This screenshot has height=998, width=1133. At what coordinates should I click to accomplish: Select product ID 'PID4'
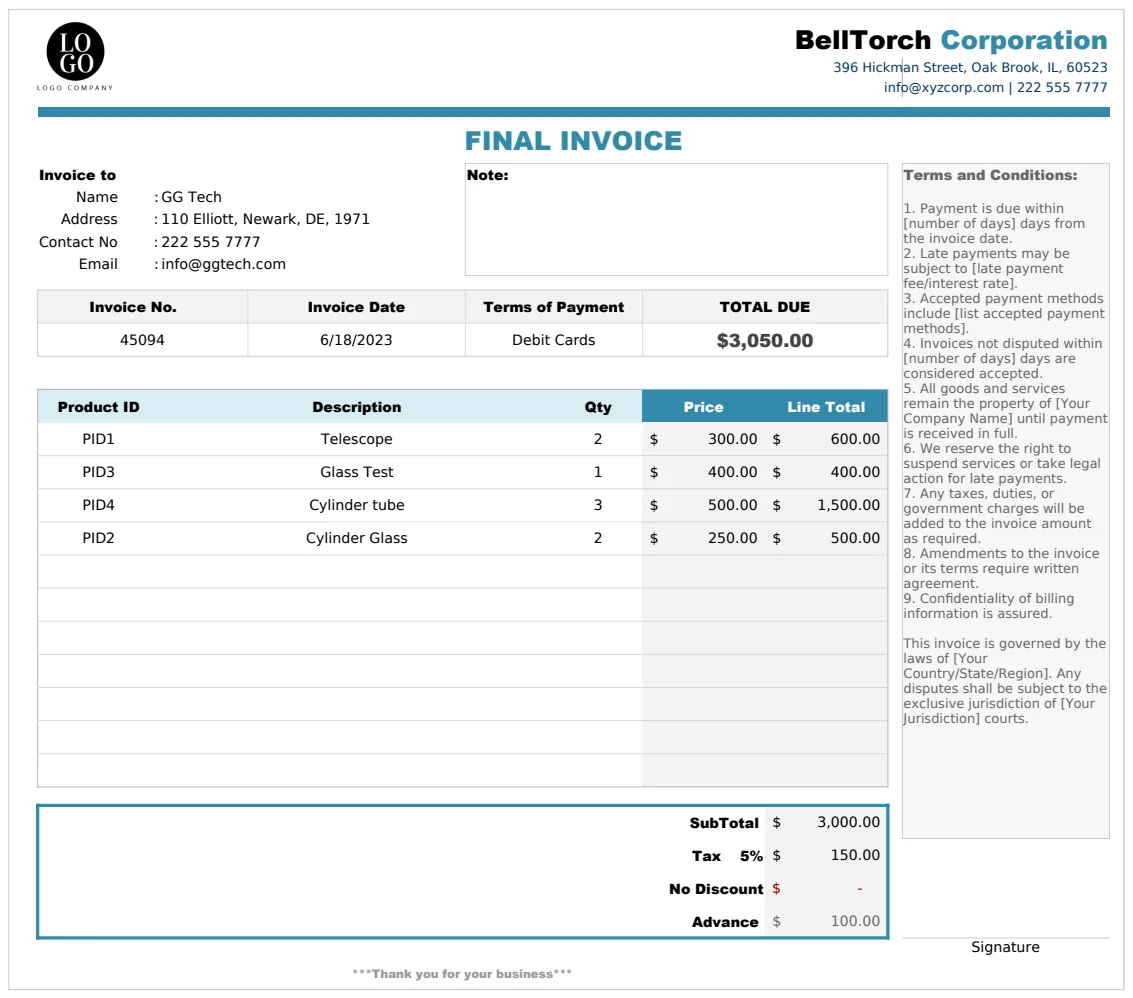click(x=98, y=505)
